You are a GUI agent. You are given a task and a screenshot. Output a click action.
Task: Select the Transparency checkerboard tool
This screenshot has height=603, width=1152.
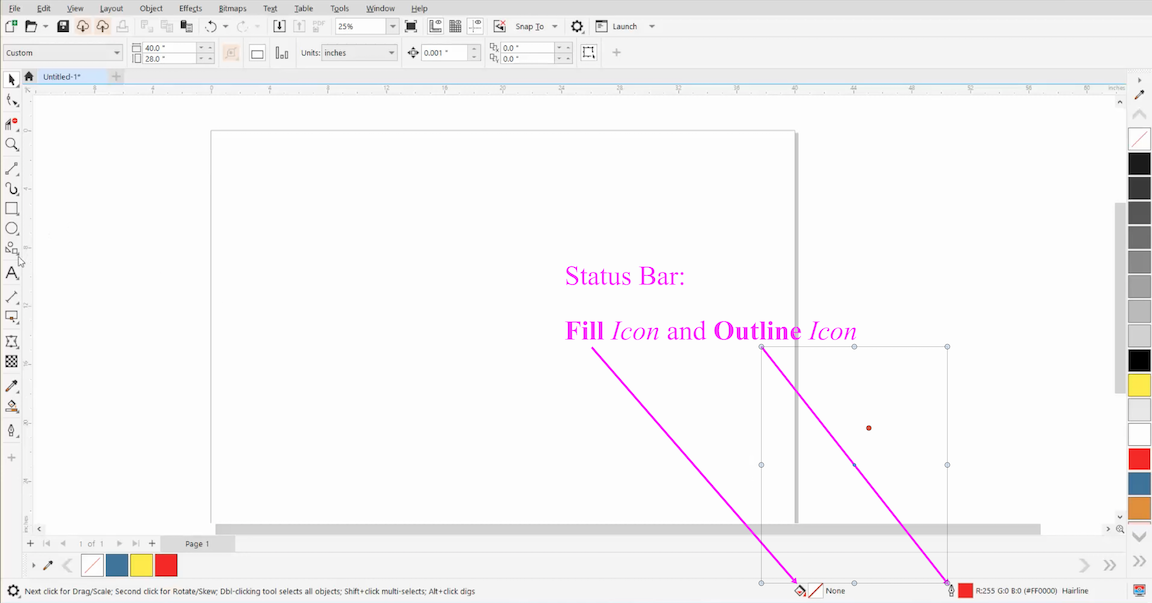12,362
